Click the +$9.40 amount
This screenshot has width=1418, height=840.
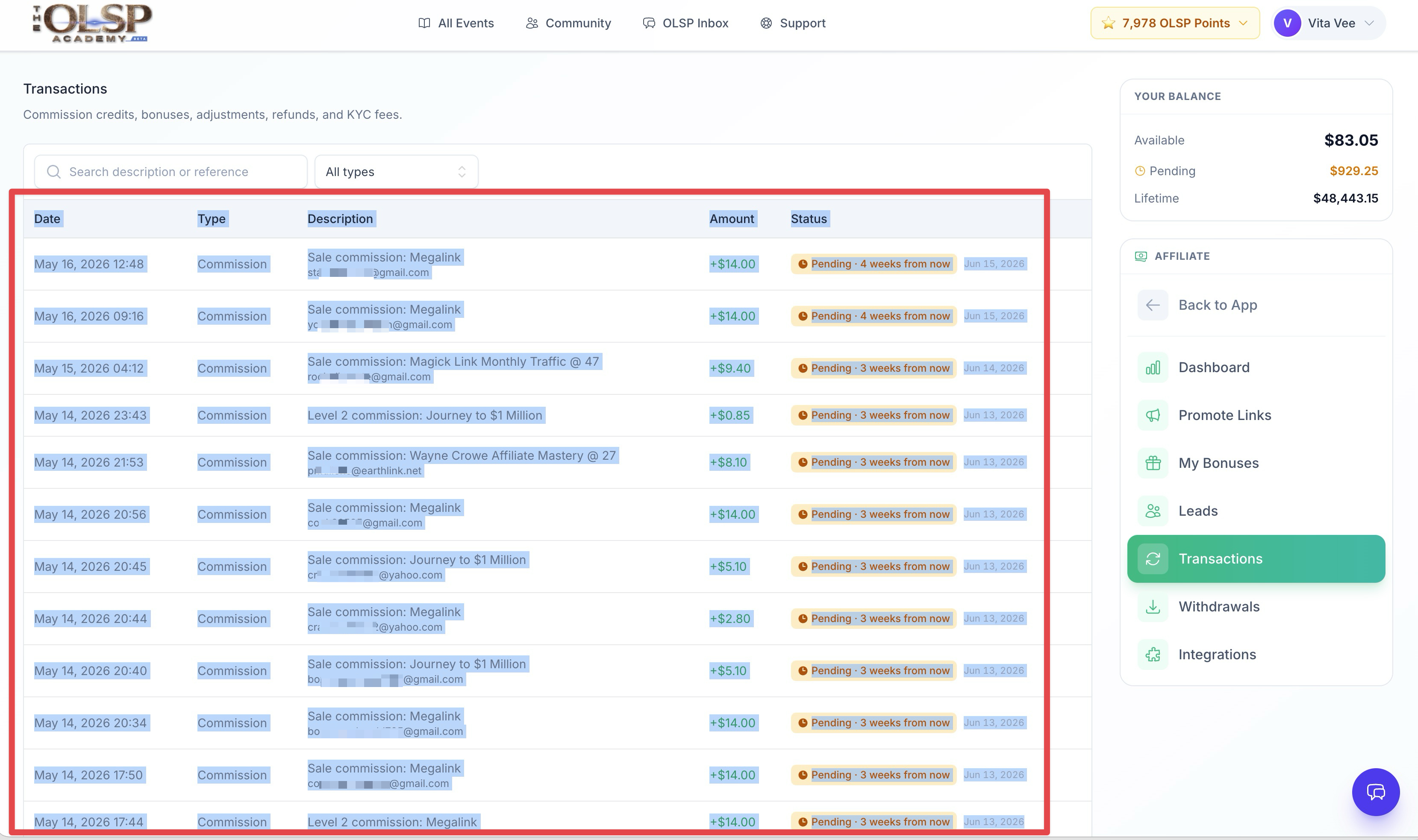click(730, 368)
